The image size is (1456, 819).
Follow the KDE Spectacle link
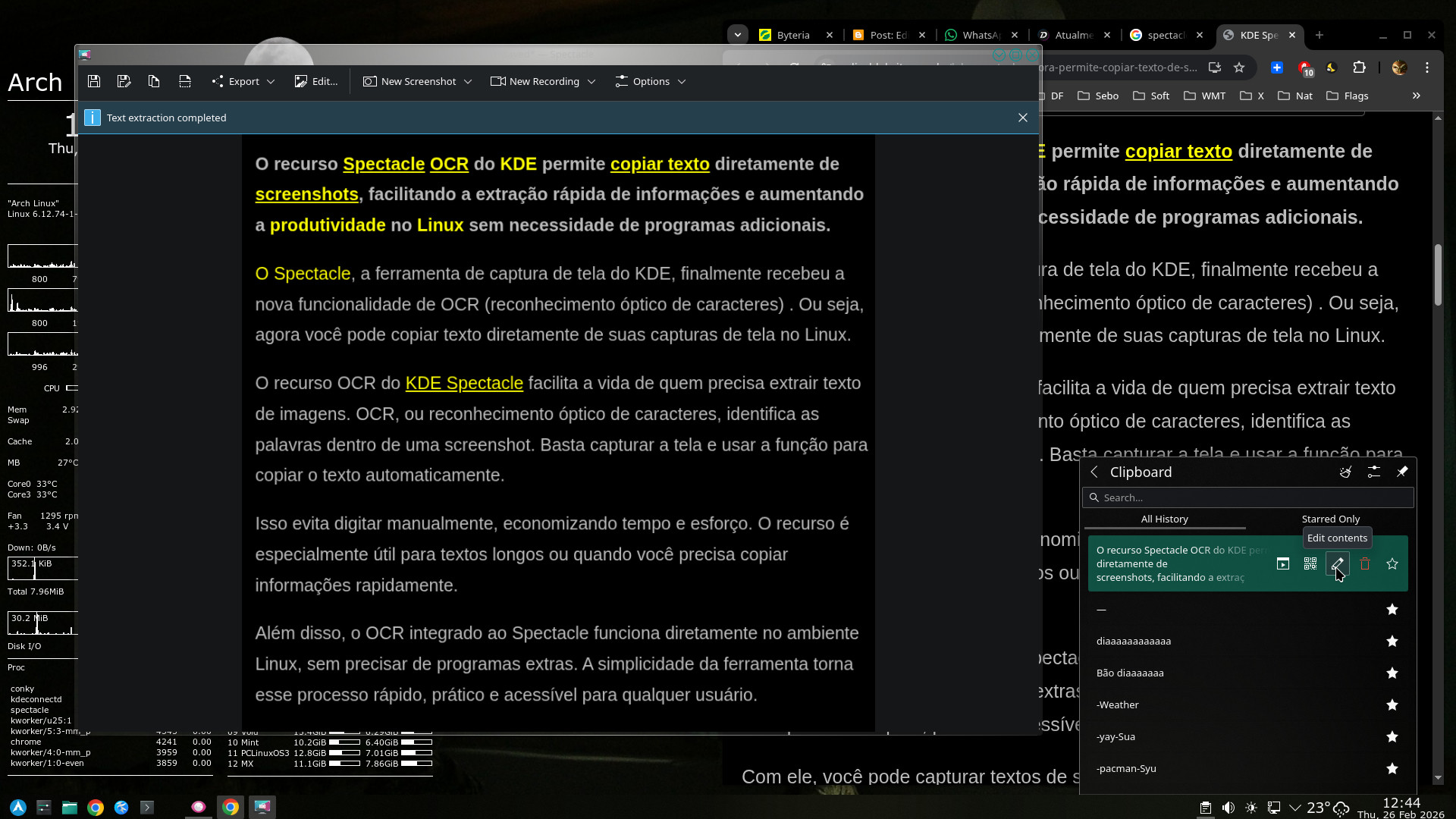point(464,383)
